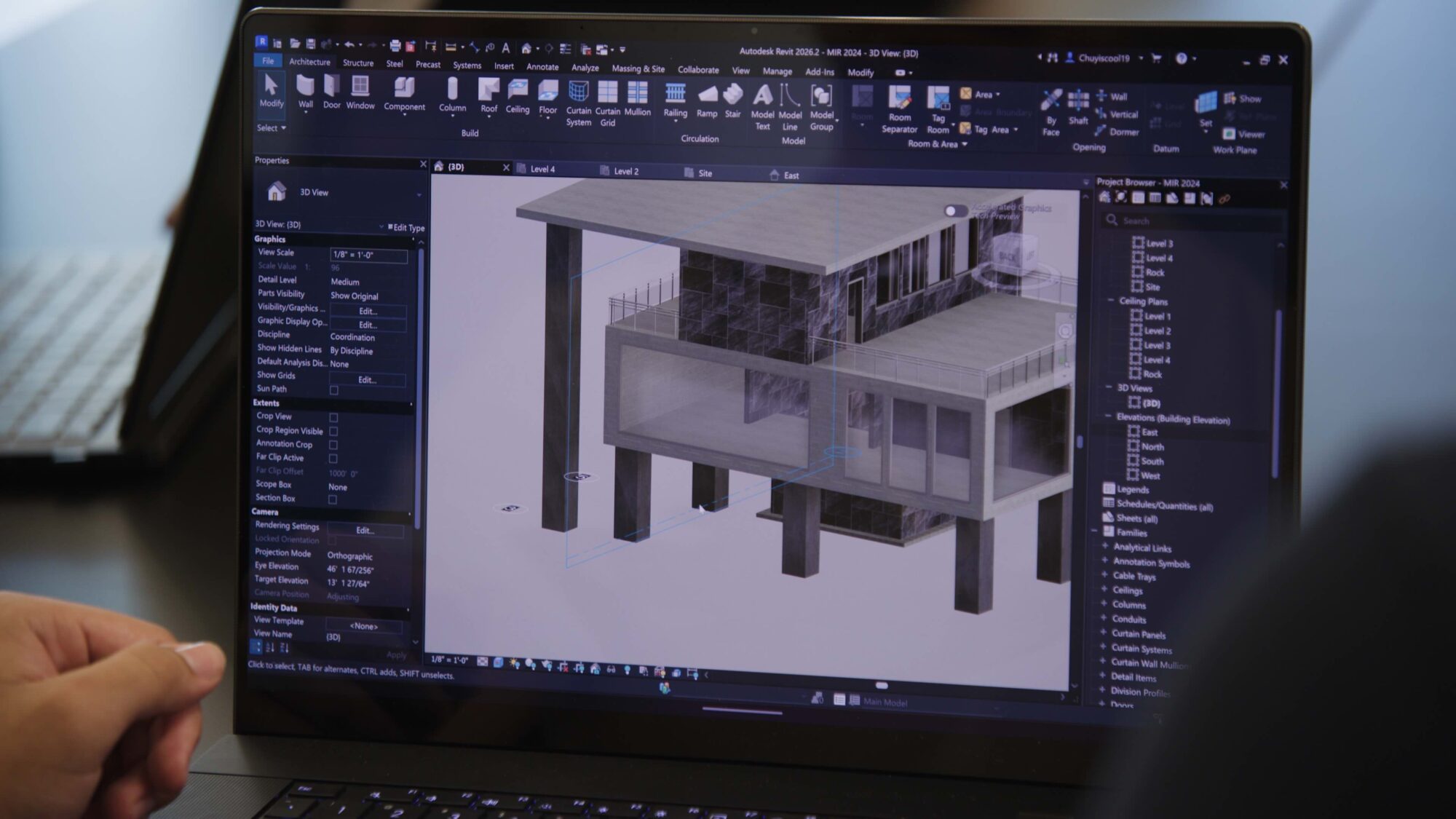Open the View Scale dropdown
Screen dimensions: 1456x819
tap(368, 255)
